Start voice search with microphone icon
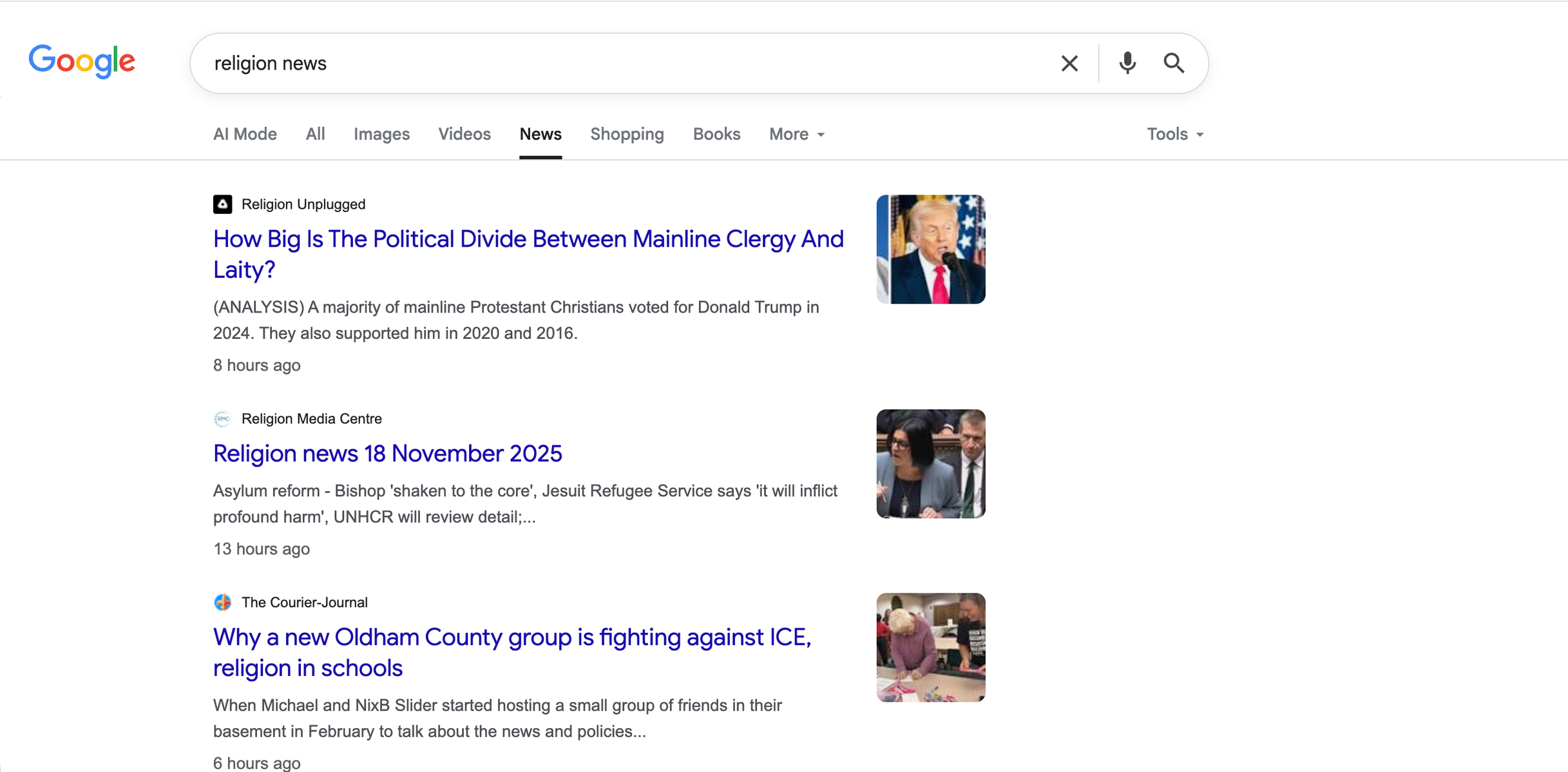The height and width of the screenshot is (772, 1568). [1127, 63]
